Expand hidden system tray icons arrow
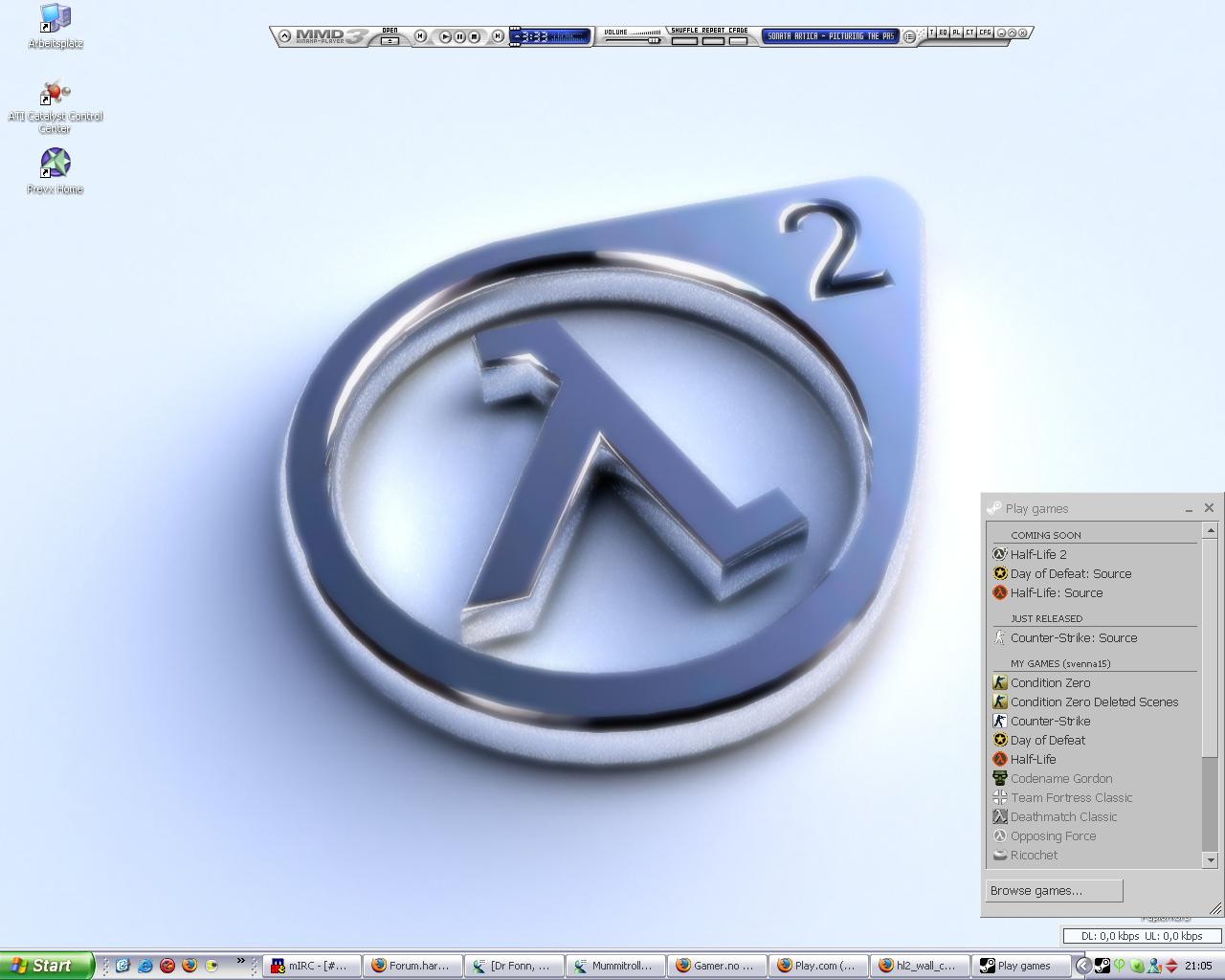Viewport: 1225px width, 980px height. (x=1083, y=966)
